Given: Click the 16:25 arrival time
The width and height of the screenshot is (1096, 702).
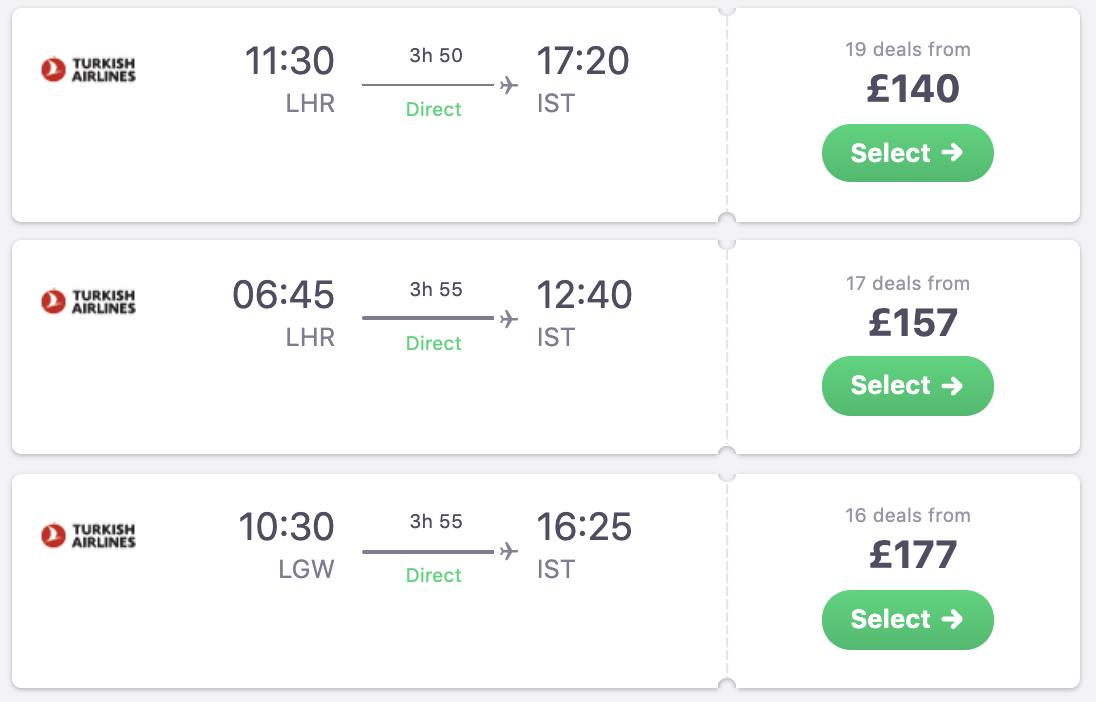Looking at the screenshot, I should (584, 527).
